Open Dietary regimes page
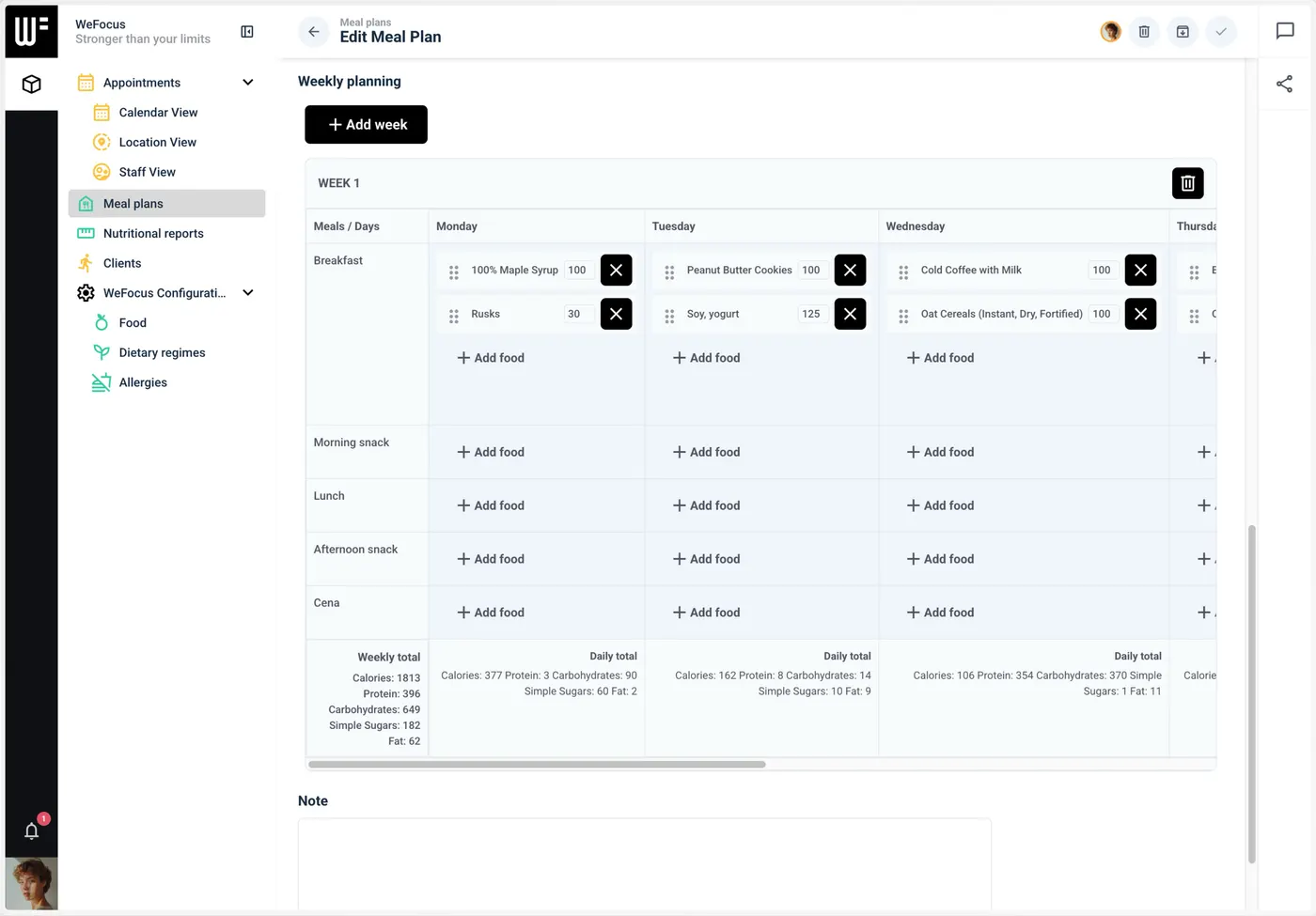The width and height of the screenshot is (1316, 916). tap(162, 353)
